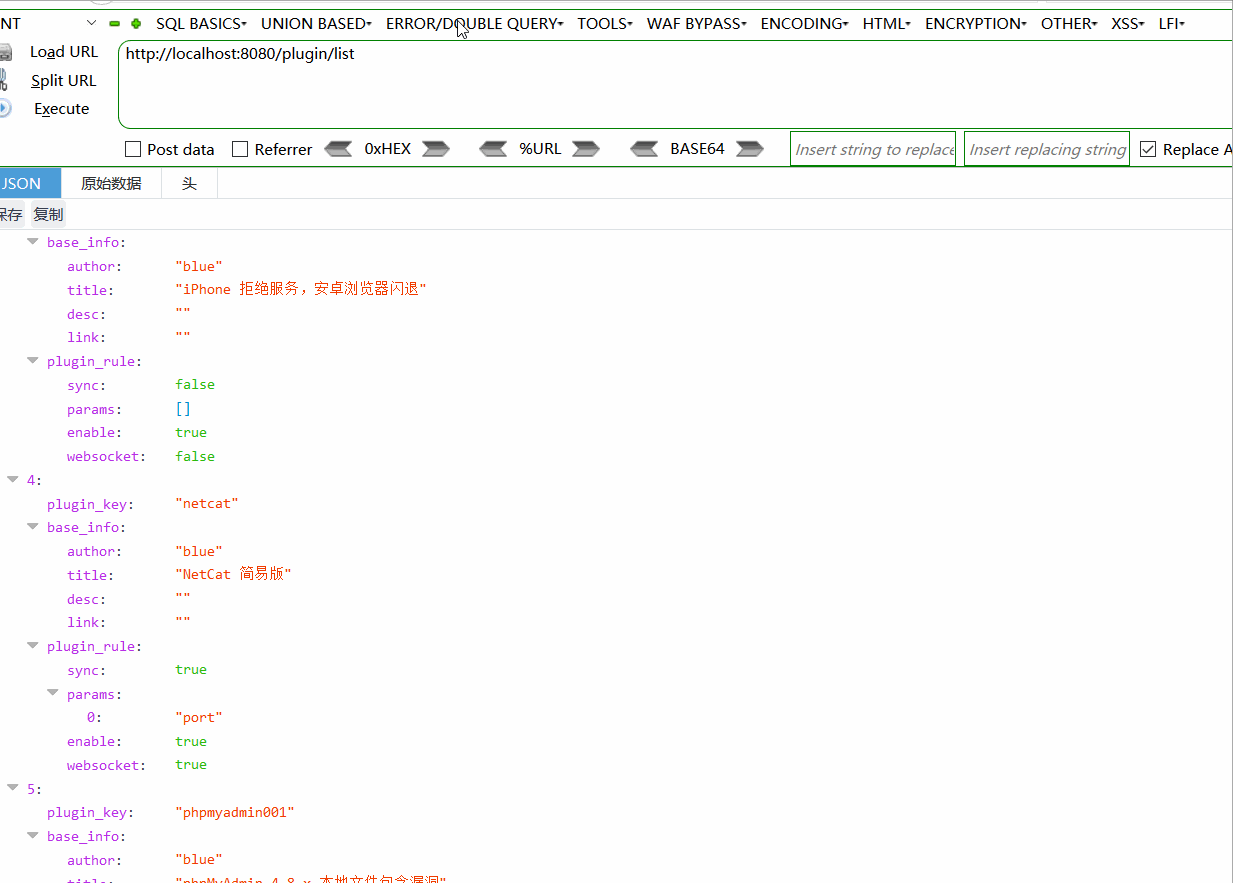The height and width of the screenshot is (883, 1233).
Task: Open the UNION BASED menu
Action: pyautogui.click(x=316, y=23)
